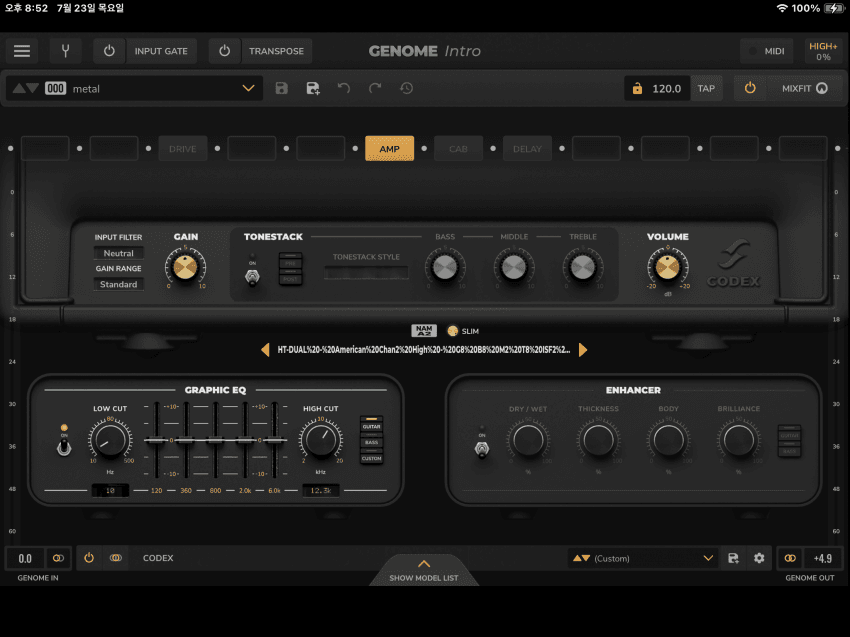Select the CAB slot
Viewport: 850px width, 637px height.
(458, 149)
